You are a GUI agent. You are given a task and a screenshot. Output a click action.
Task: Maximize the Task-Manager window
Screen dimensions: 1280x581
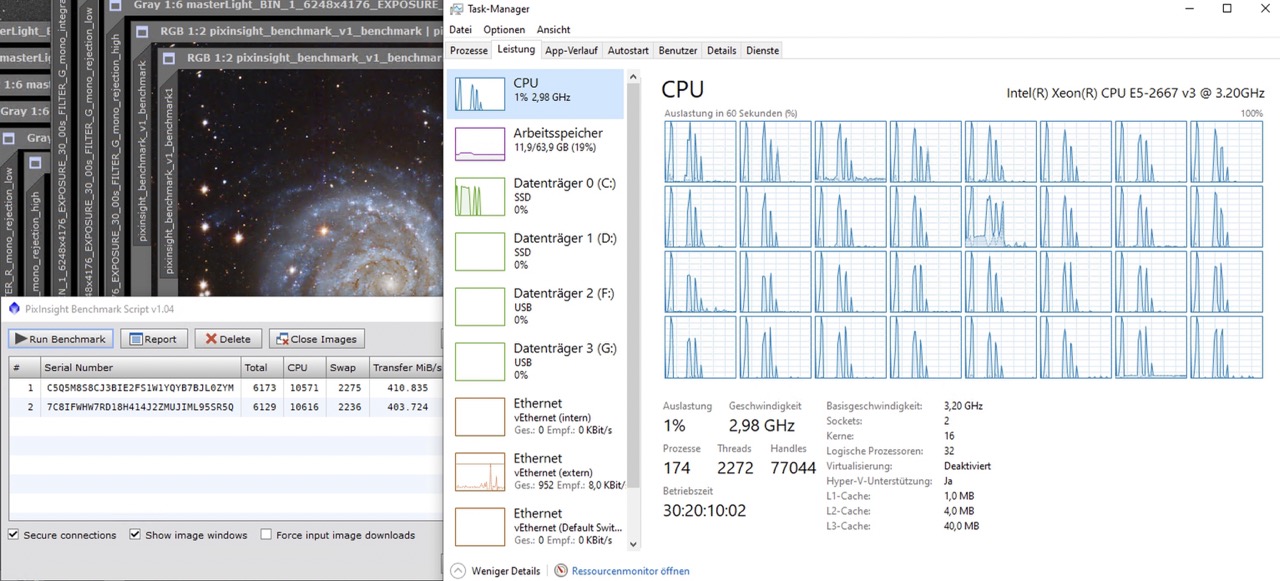coord(1227,8)
